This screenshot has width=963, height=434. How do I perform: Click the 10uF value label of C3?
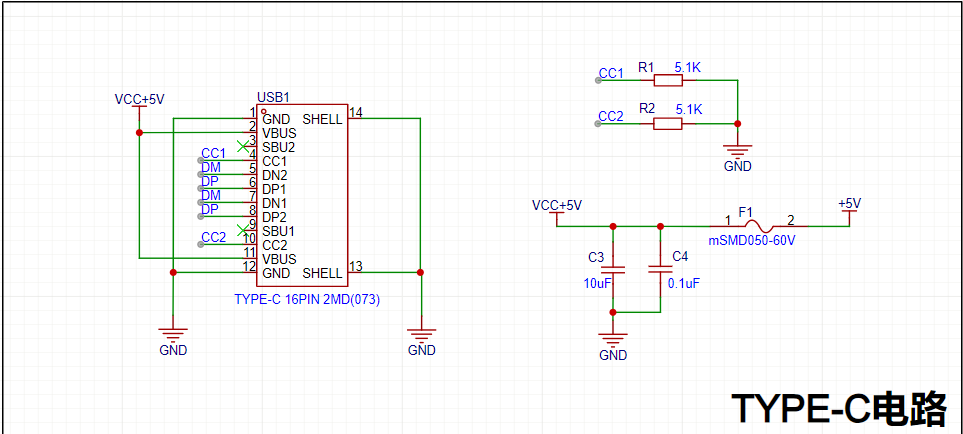(x=597, y=284)
